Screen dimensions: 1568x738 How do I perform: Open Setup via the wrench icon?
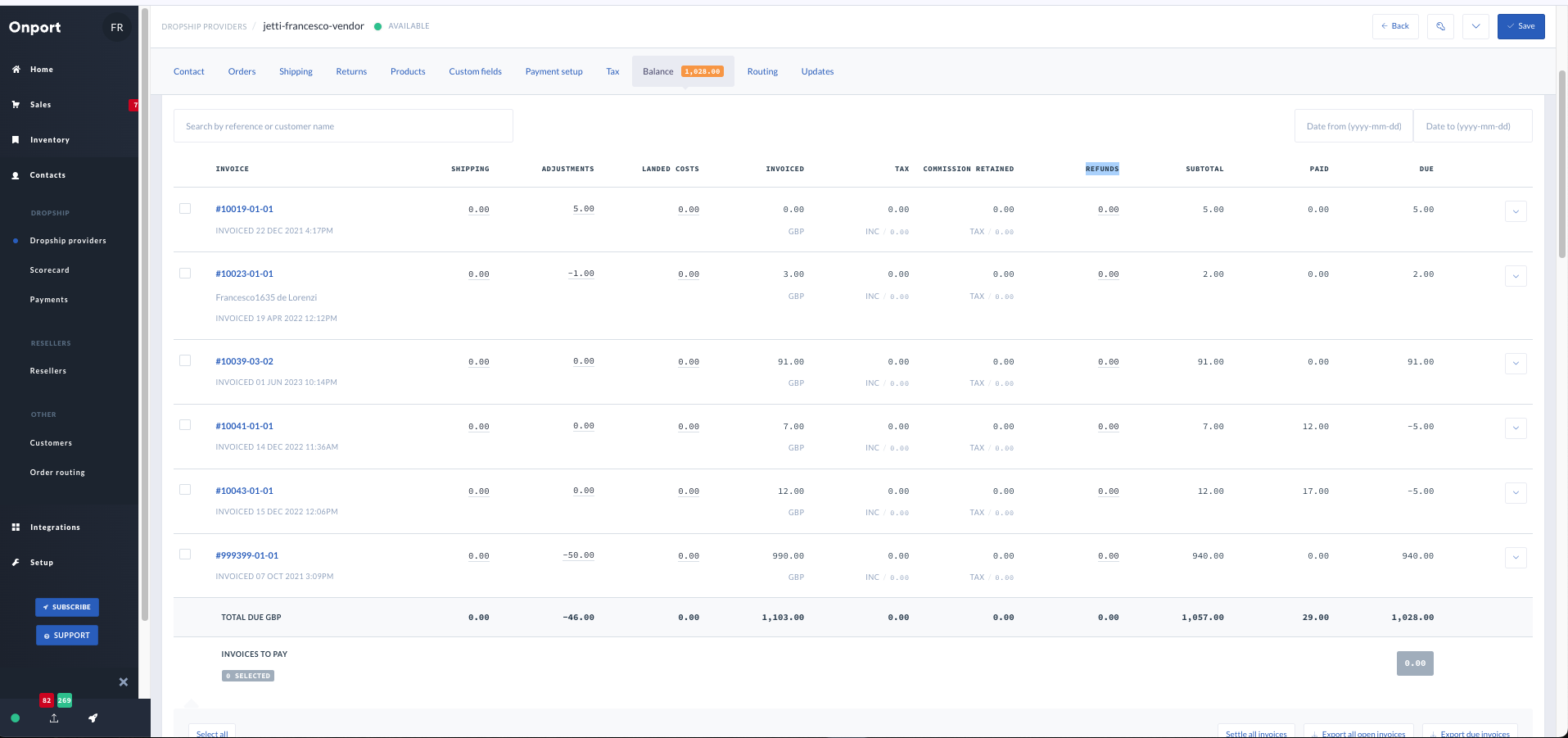click(x=16, y=563)
